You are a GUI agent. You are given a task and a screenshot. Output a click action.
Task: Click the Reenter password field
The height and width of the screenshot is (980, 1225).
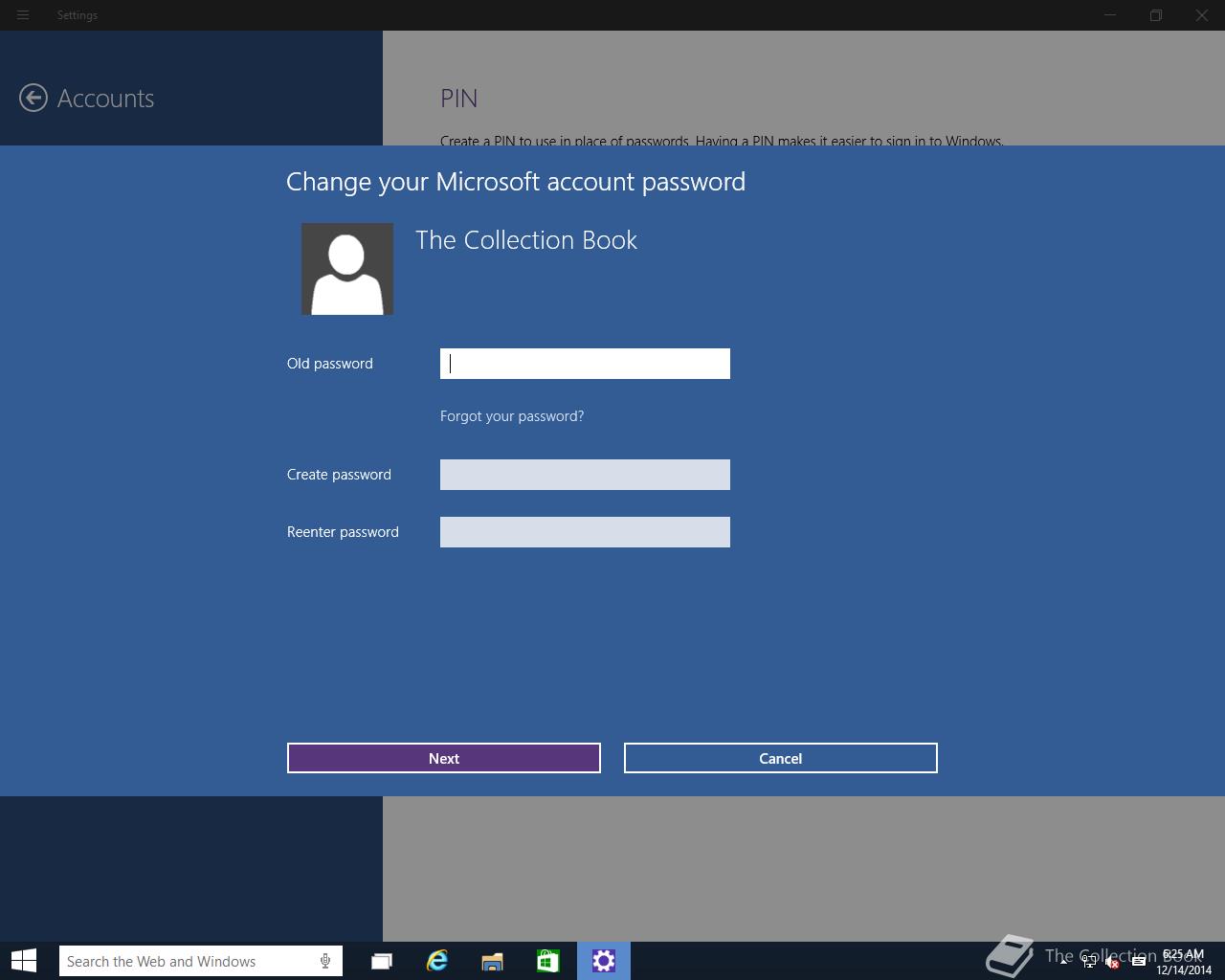coord(585,532)
